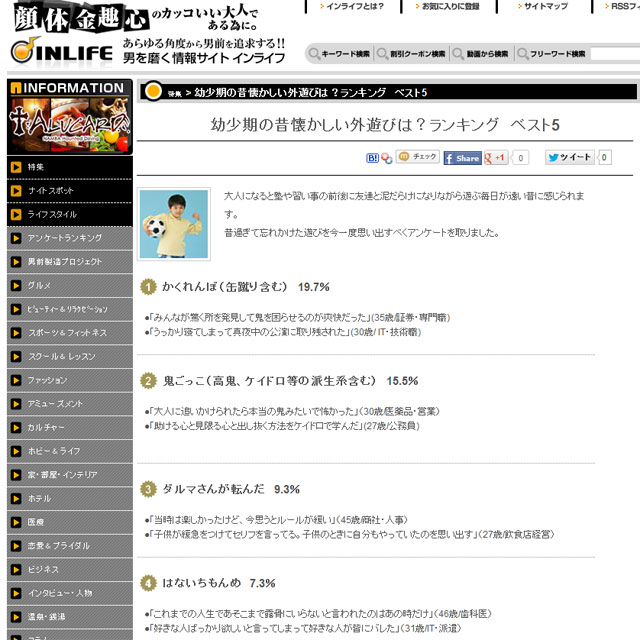Click the Alucard restaurant banner image
Image resolution: width=640 pixels, height=640 pixels.
click(x=68, y=125)
